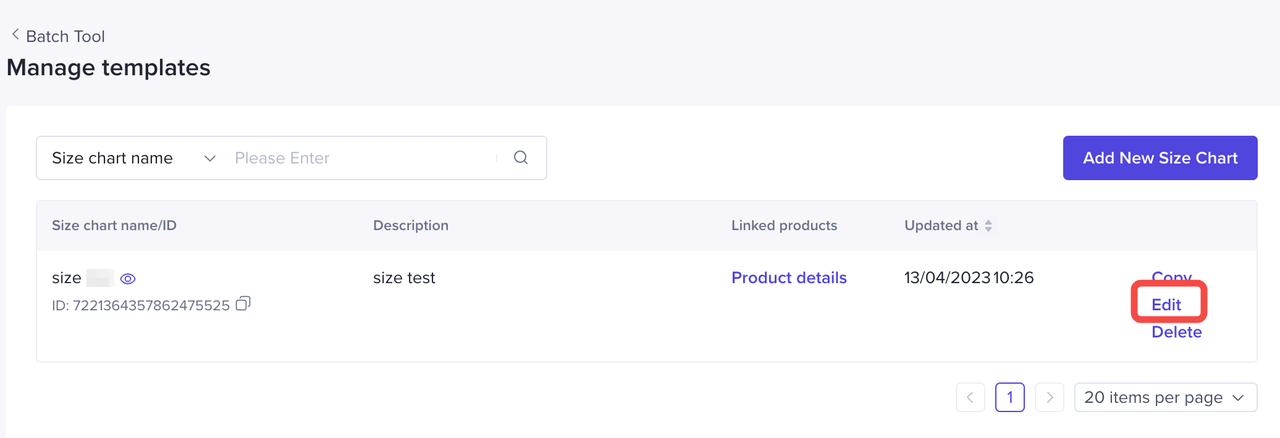Edit the size chart template
1280x438 pixels.
point(1167,304)
